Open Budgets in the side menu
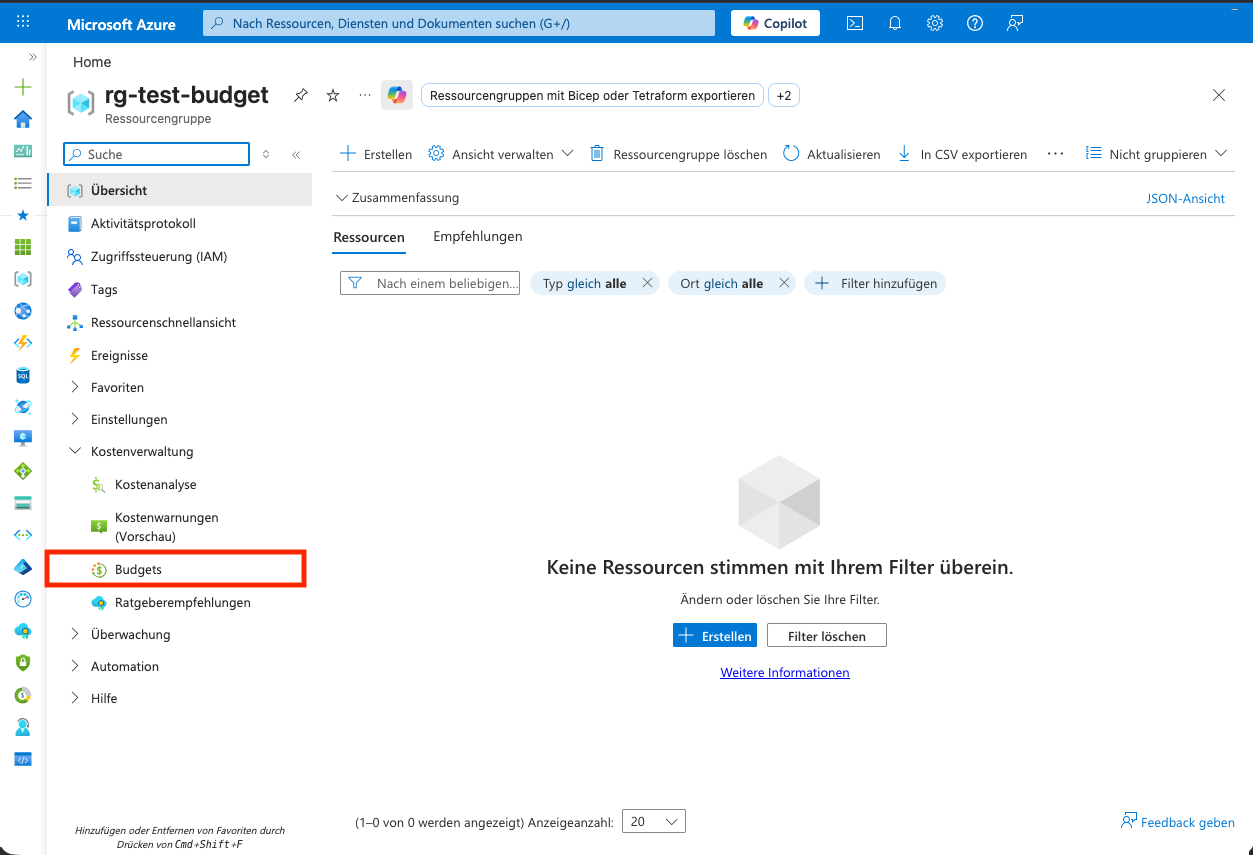Viewport: 1253px width, 855px height. tap(138, 569)
